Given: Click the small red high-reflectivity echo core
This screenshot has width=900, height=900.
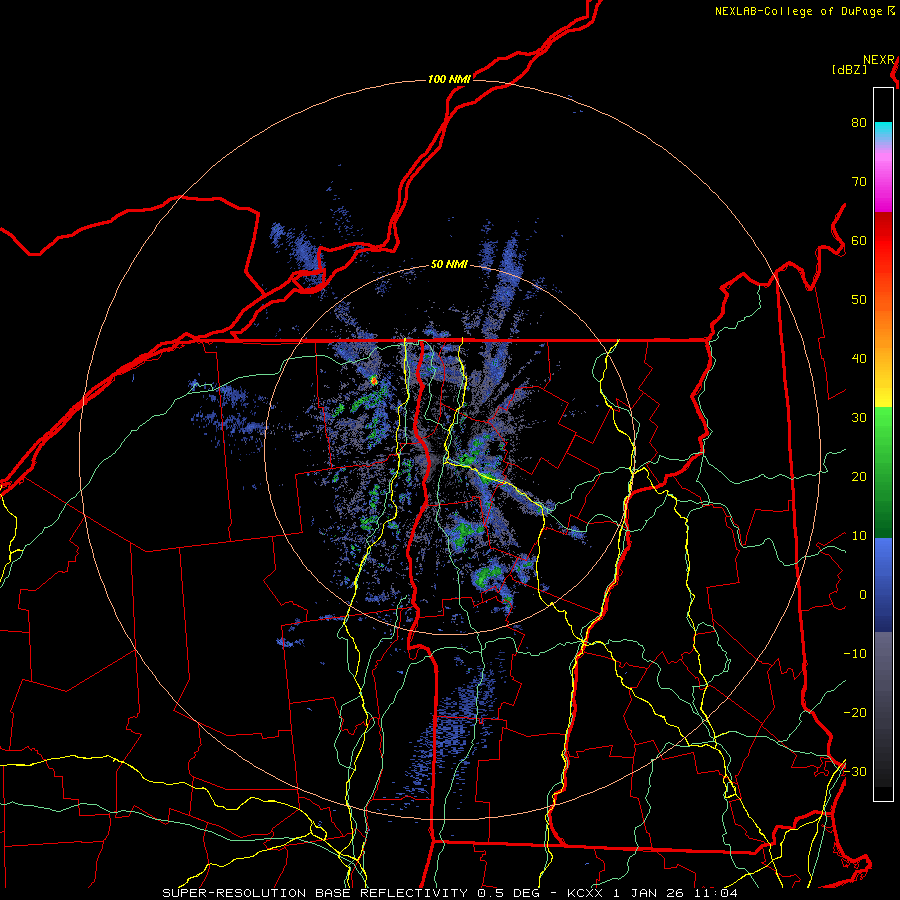Looking at the screenshot, I should [374, 380].
